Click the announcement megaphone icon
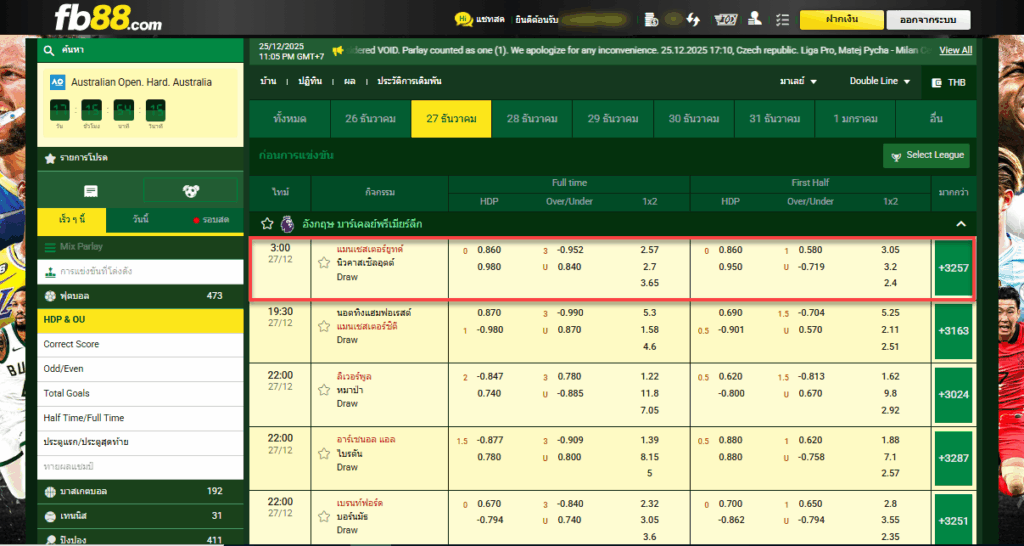1024x546 pixels. click(x=338, y=50)
